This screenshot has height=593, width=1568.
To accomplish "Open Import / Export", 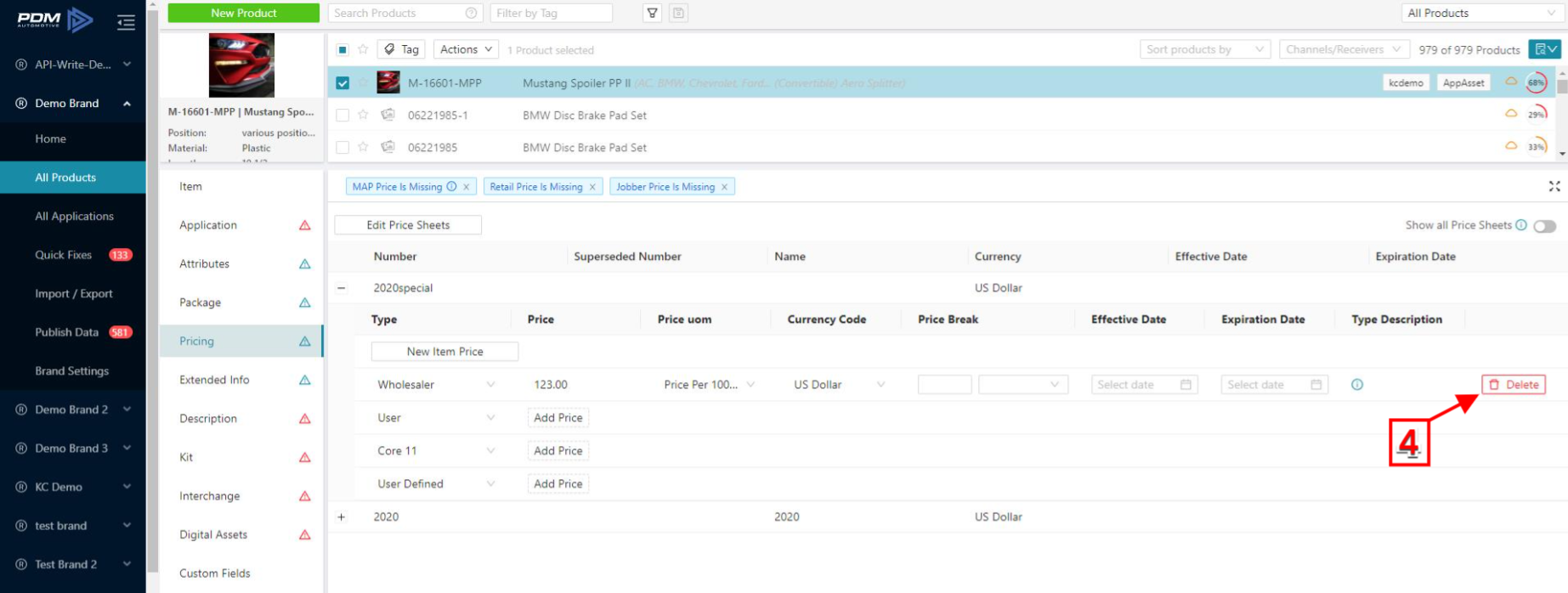I will [x=73, y=294].
